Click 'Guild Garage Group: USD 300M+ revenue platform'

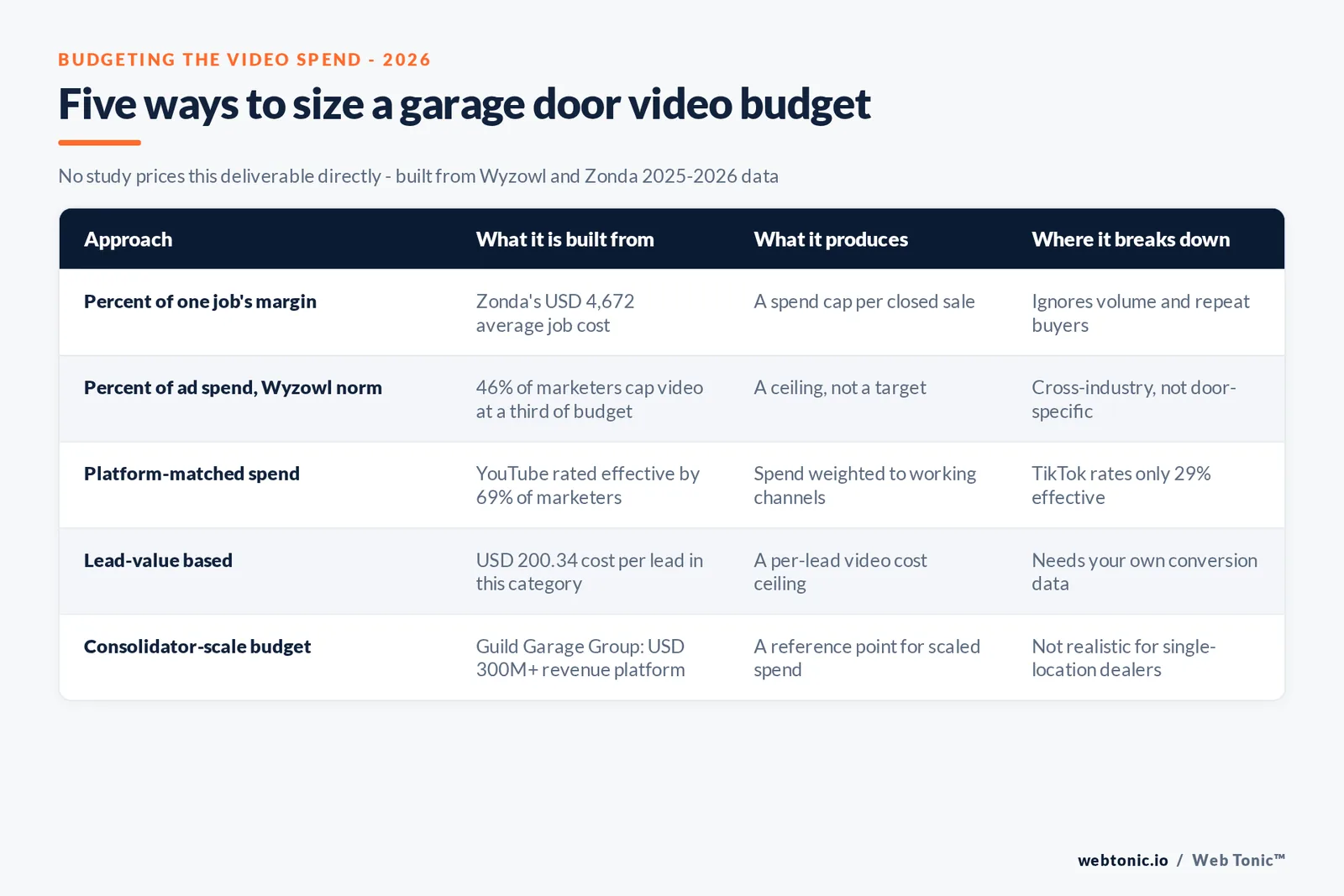click(580, 658)
